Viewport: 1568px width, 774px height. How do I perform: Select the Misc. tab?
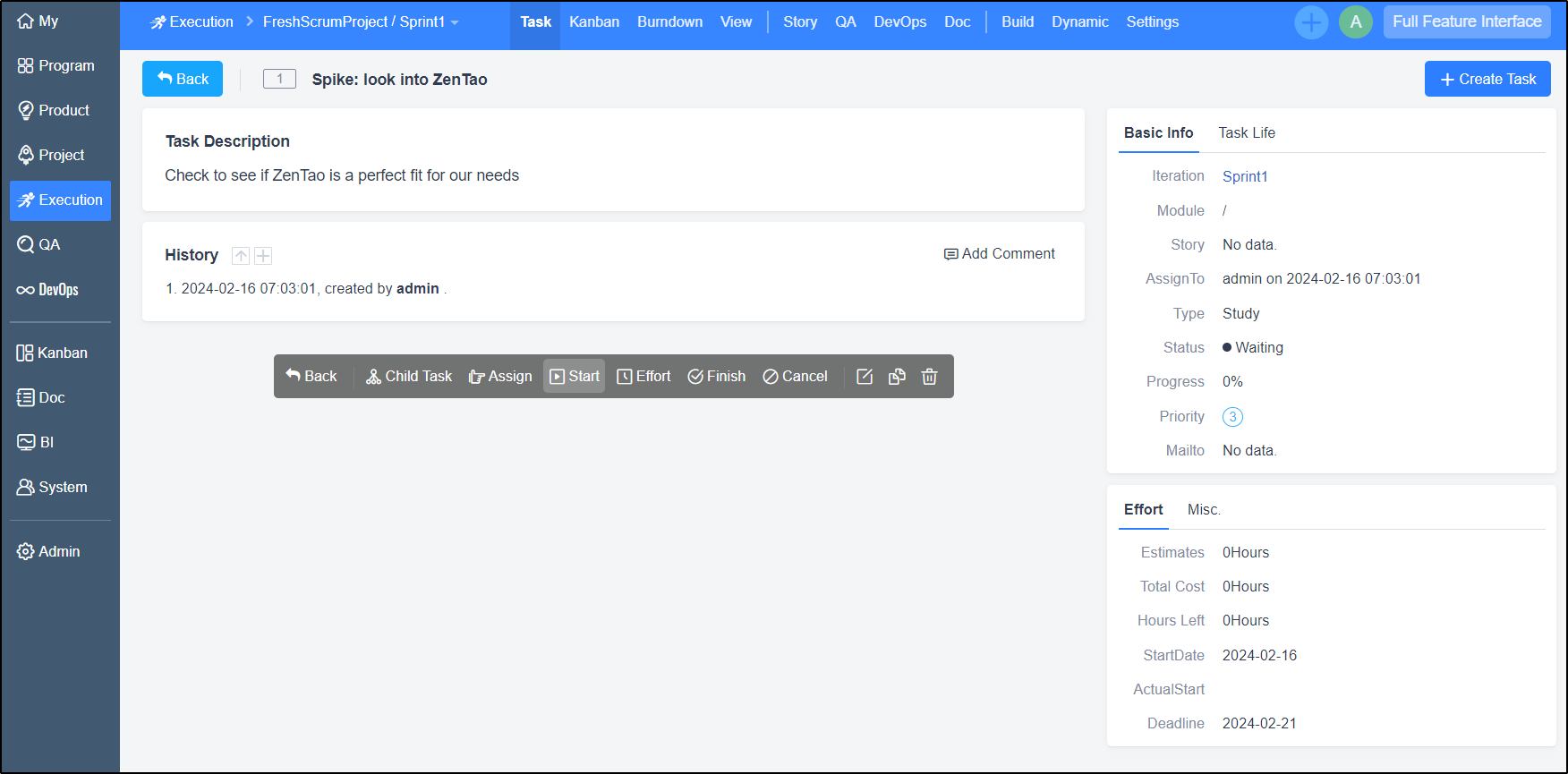(1204, 510)
